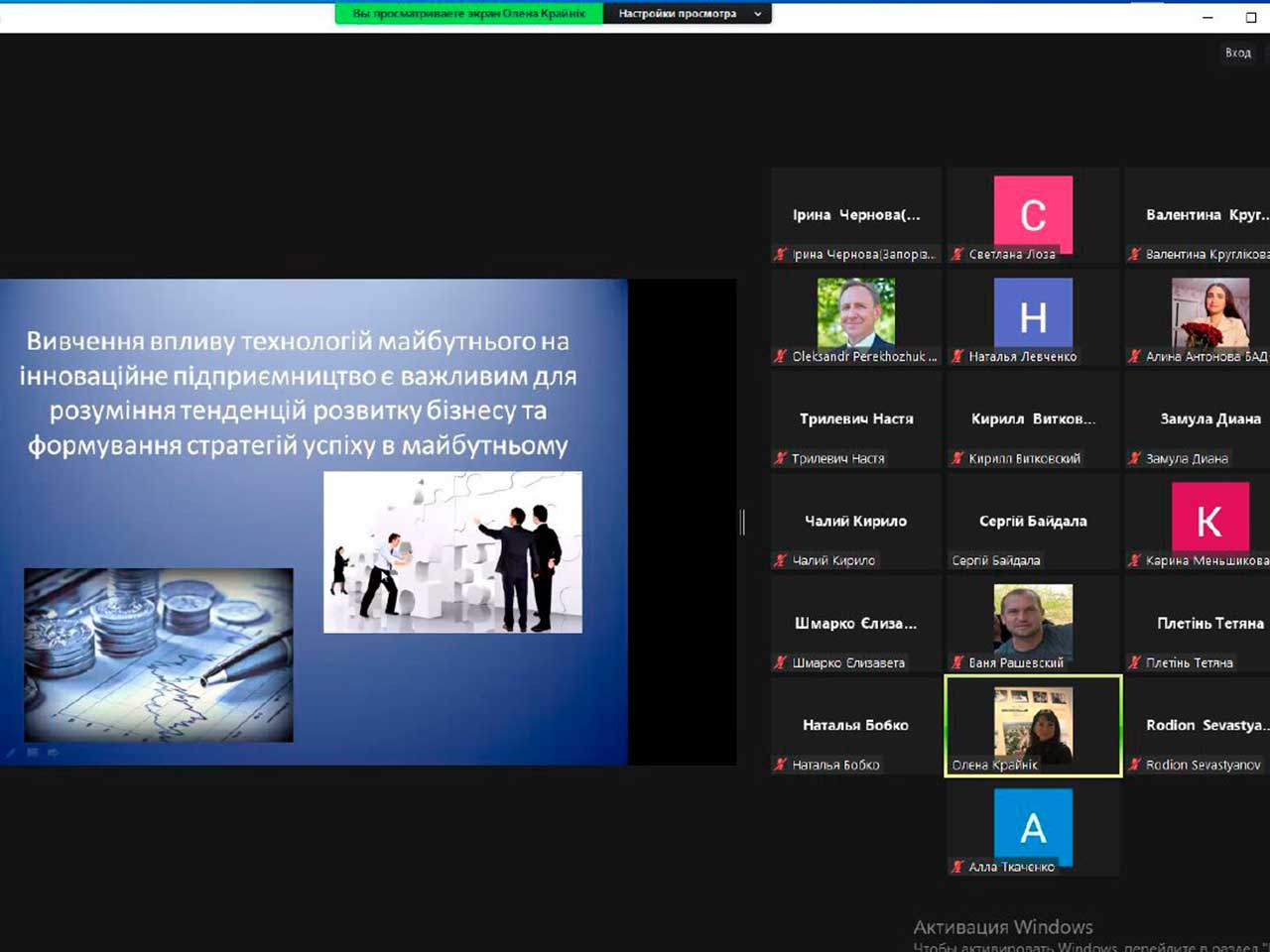This screenshot has height=952, width=1270.
Task: Click the puzzle businessmen image on the slide
Action: coord(452,551)
